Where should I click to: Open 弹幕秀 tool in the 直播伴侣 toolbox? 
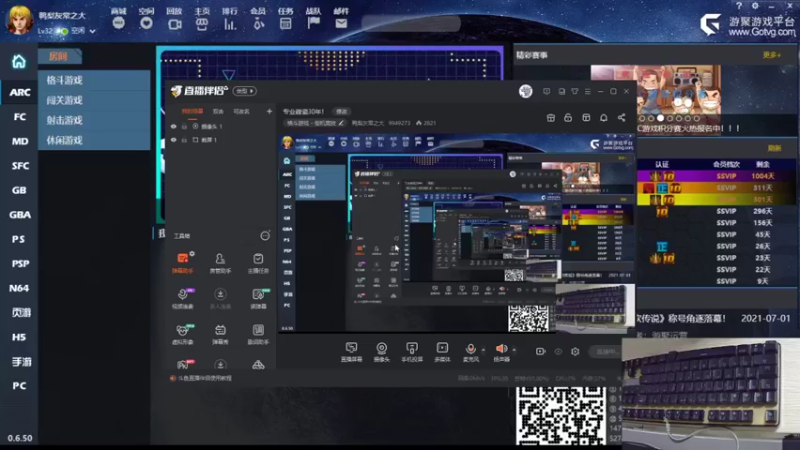pyautogui.click(x=220, y=334)
